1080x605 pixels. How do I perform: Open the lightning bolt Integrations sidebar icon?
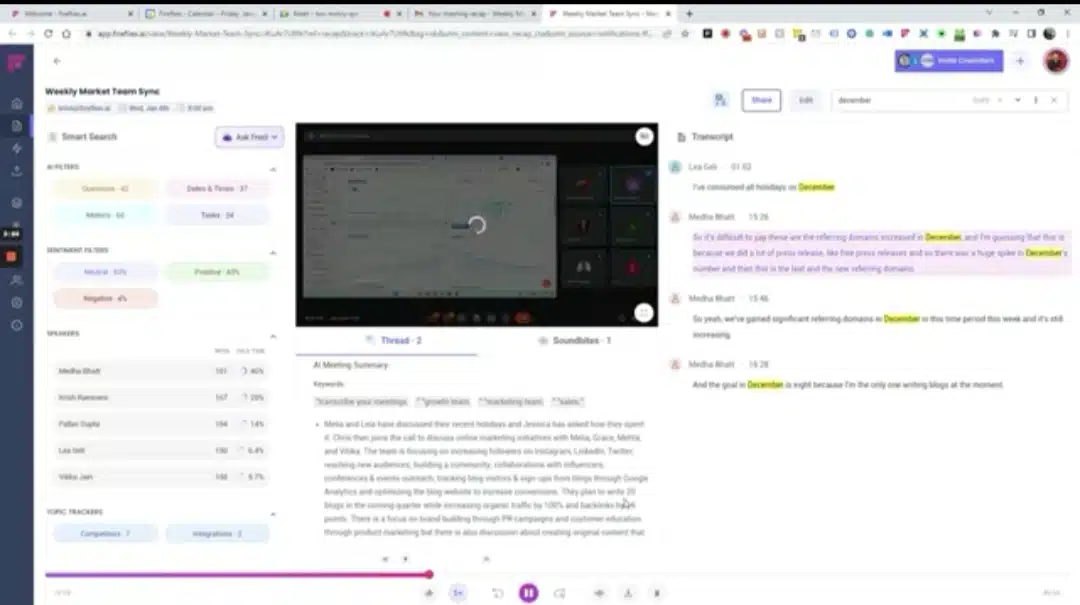pyautogui.click(x=17, y=148)
